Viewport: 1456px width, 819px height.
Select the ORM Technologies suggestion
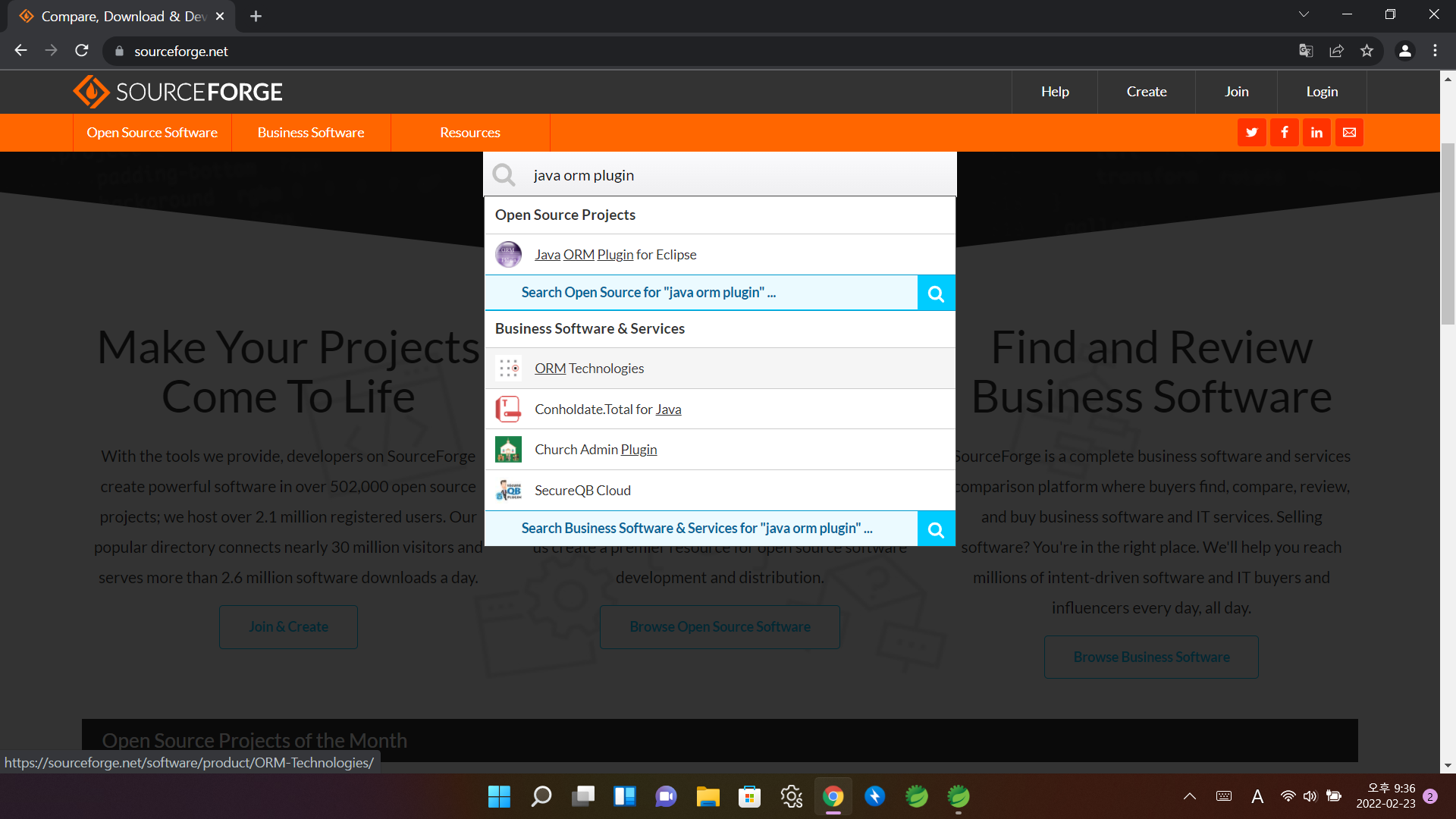pyautogui.click(x=588, y=369)
